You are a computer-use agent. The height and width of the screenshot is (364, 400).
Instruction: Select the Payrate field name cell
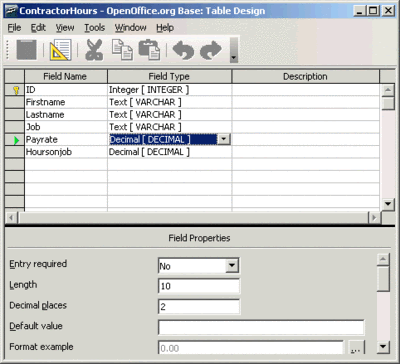point(66,140)
